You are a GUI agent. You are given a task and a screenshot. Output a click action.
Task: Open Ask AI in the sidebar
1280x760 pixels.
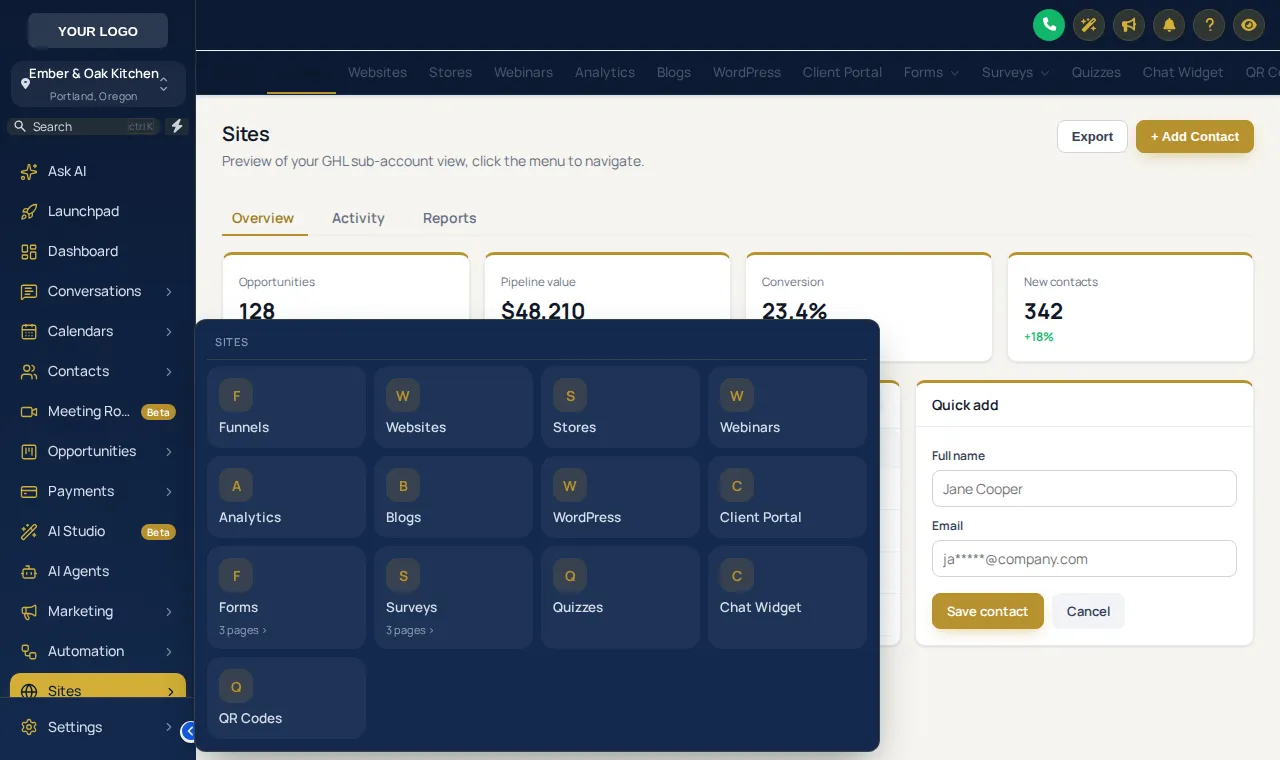coord(98,171)
